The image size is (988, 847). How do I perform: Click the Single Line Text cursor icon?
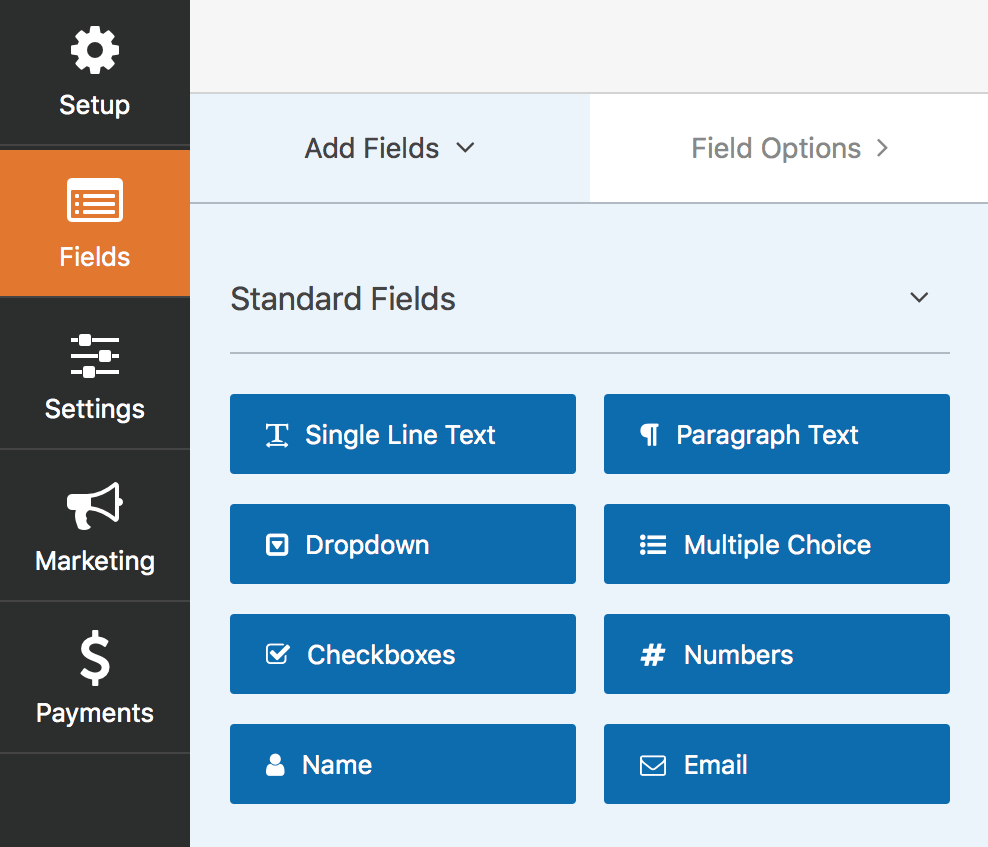[277, 435]
